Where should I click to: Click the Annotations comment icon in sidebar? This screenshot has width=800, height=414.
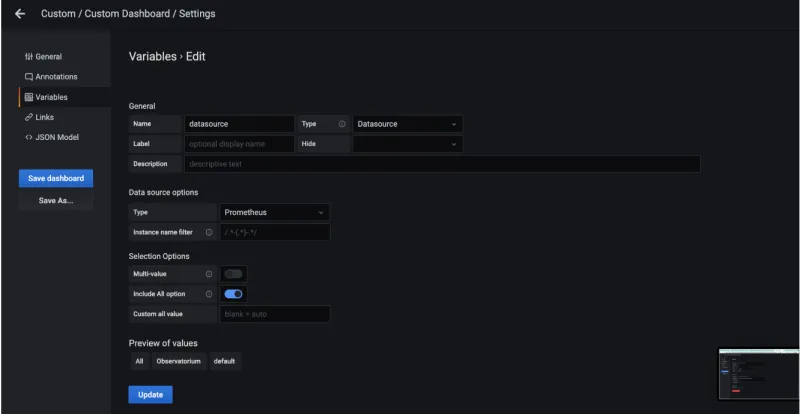click(29, 77)
